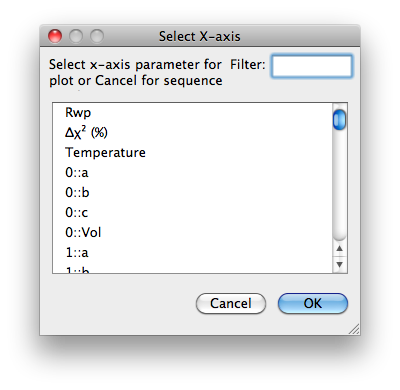Click the Select X-axis title bar

[200, 36]
